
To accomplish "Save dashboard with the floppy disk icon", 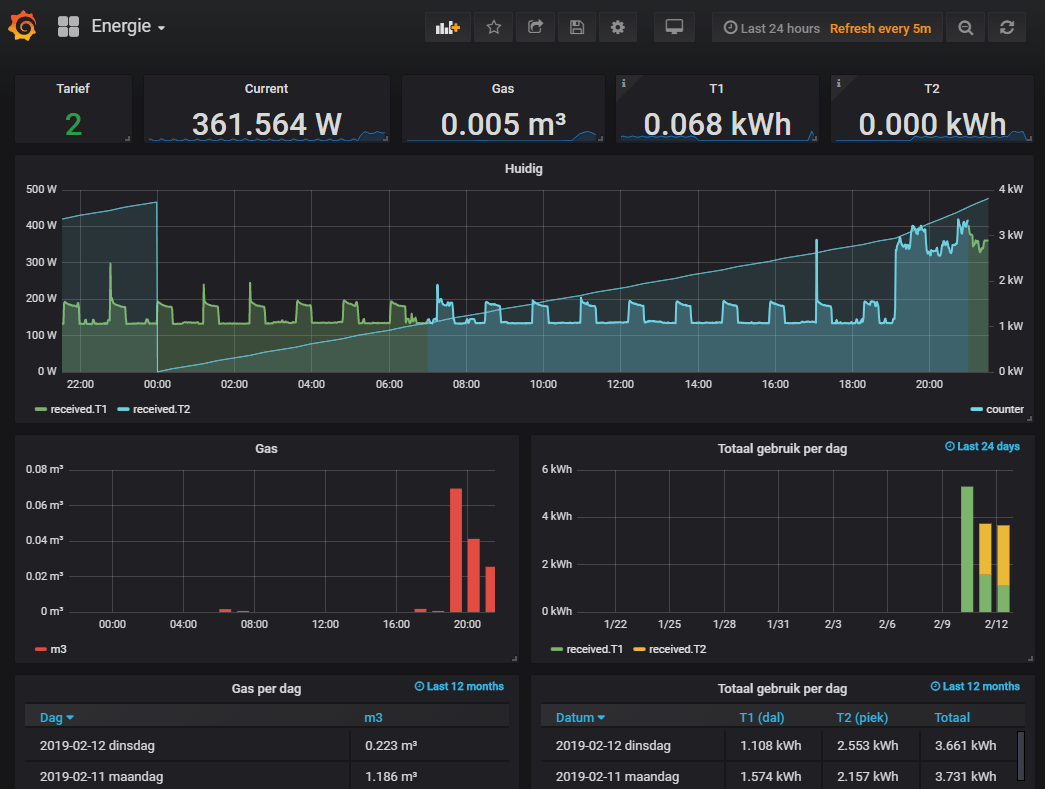I will point(577,28).
